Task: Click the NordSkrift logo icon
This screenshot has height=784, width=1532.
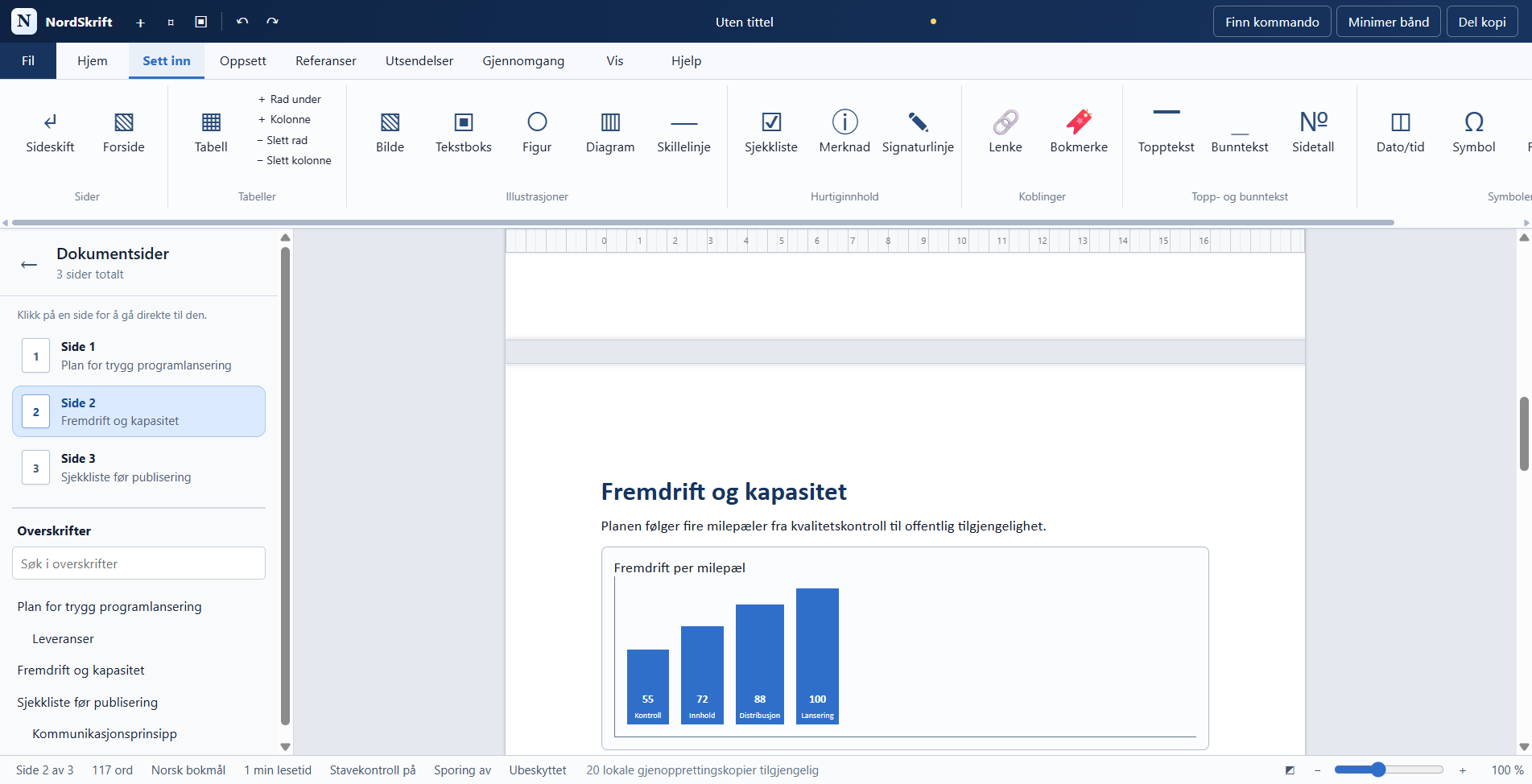Action: pyautogui.click(x=24, y=22)
